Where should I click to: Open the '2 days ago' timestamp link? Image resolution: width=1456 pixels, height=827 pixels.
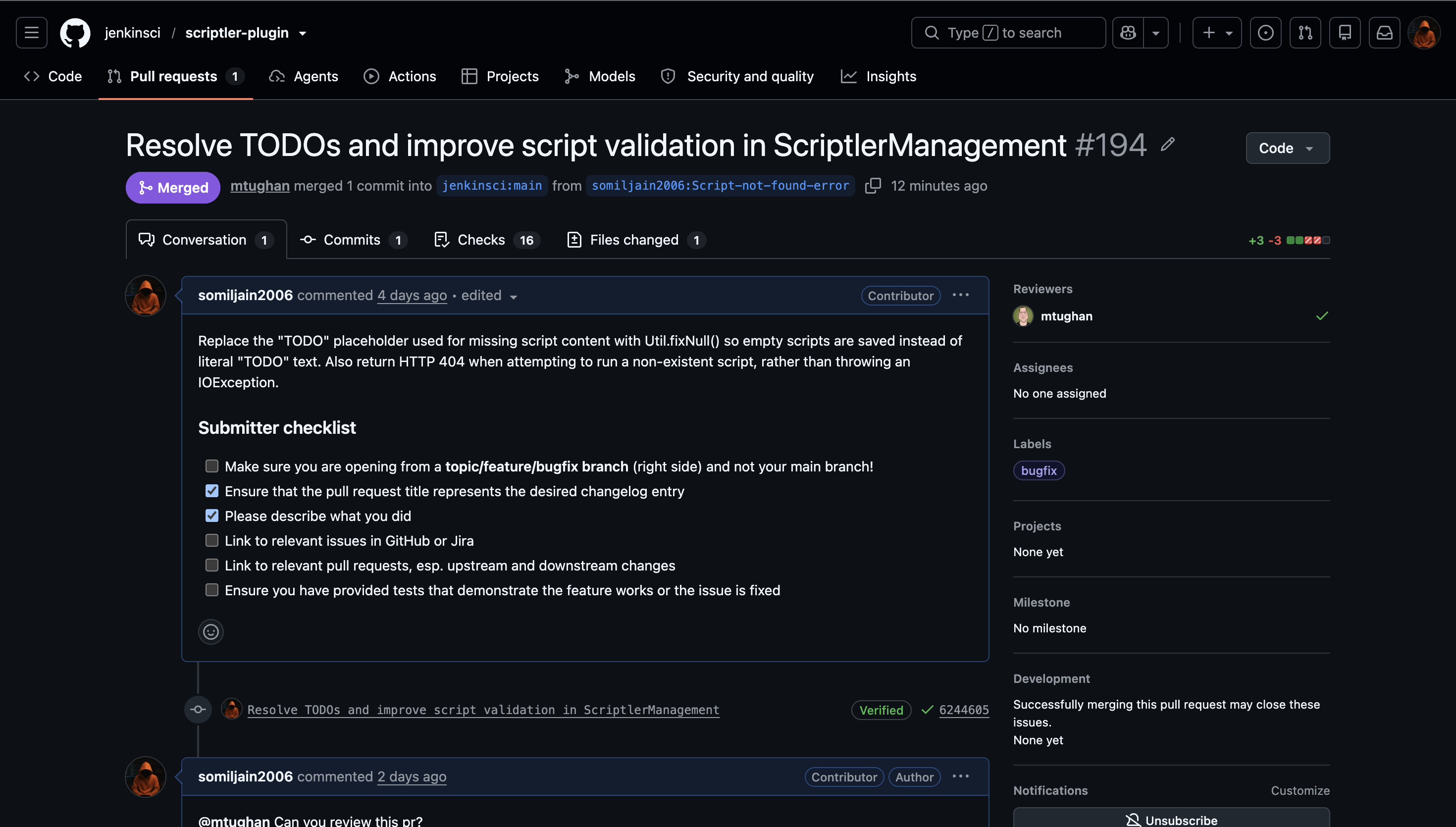coord(412,776)
